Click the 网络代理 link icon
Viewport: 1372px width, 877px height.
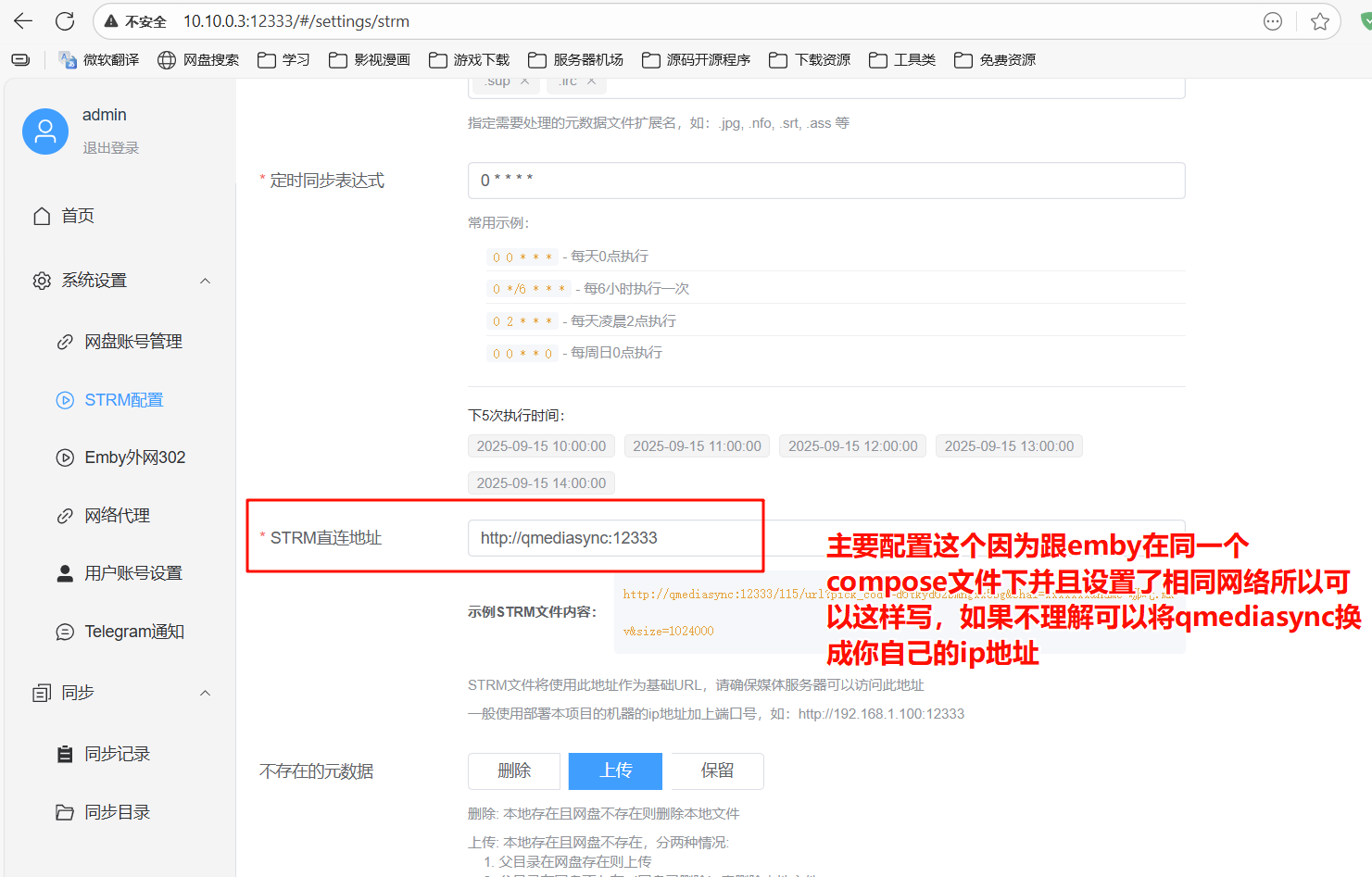pos(65,515)
